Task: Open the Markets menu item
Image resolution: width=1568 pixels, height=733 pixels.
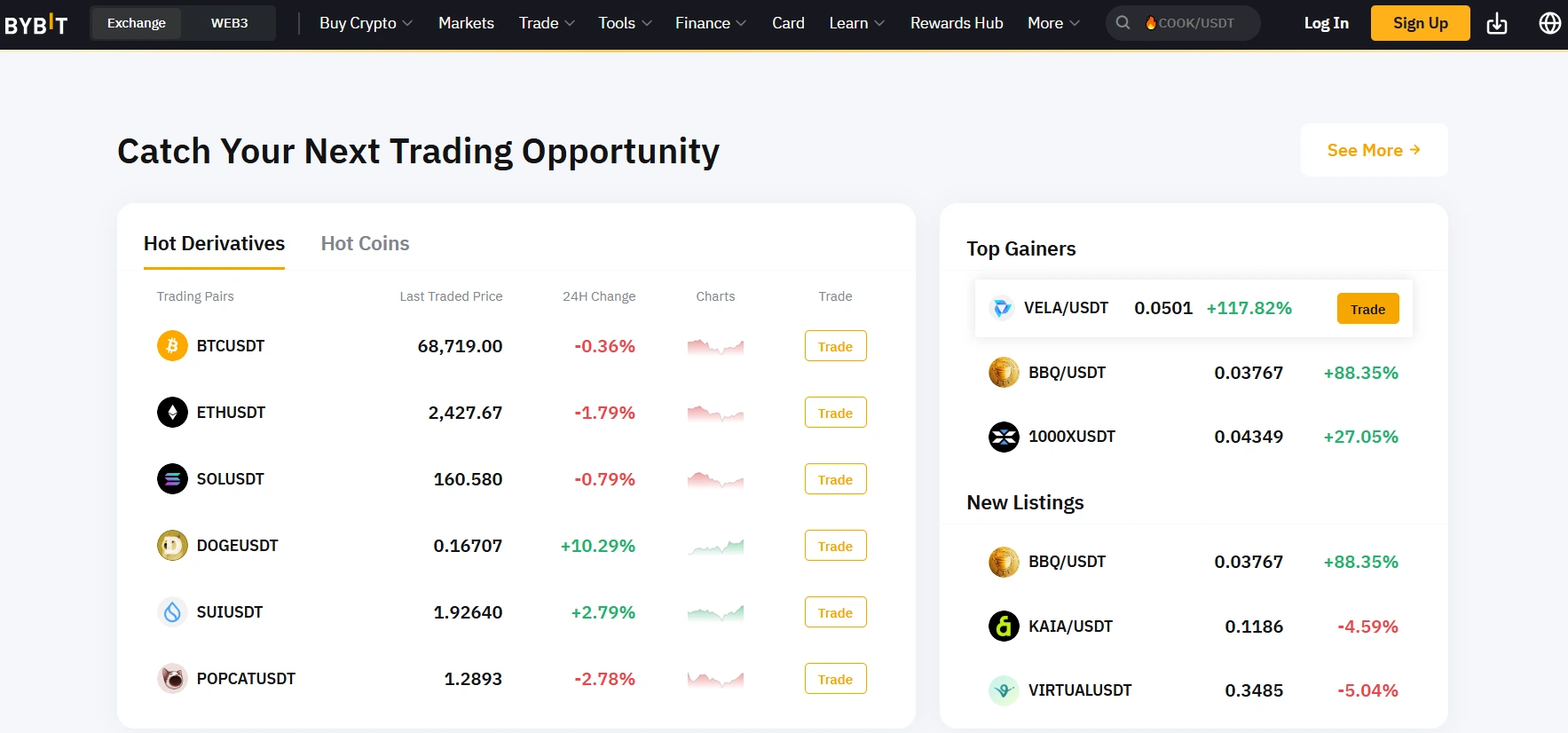Action: (466, 23)
